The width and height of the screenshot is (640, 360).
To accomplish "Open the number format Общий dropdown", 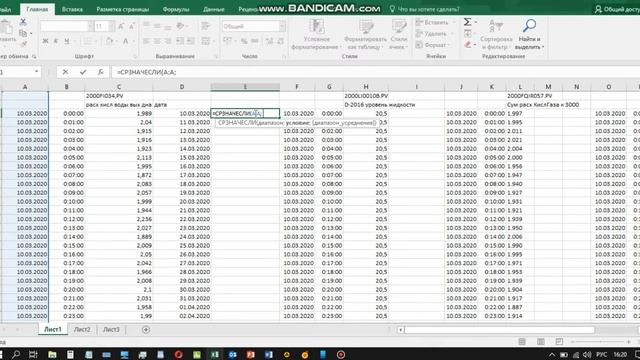I will click(282, 27).
